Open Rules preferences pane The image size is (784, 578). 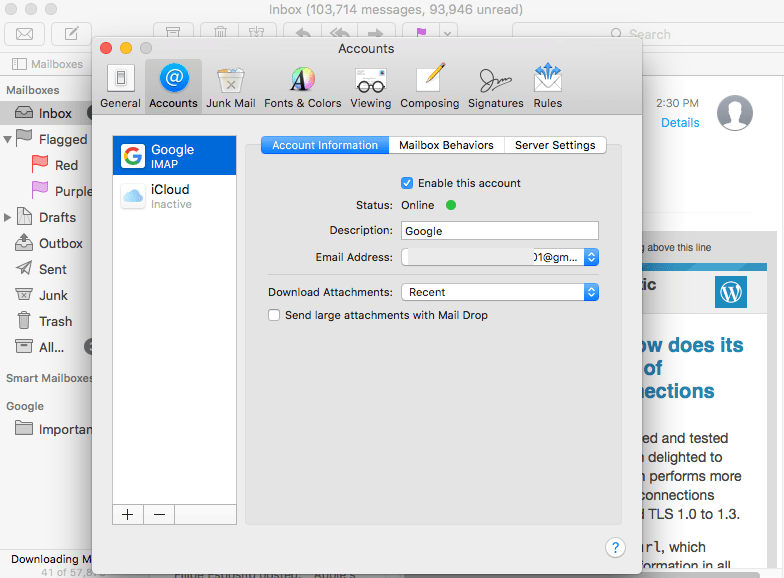pyautogui.click(x=547, y=86)
